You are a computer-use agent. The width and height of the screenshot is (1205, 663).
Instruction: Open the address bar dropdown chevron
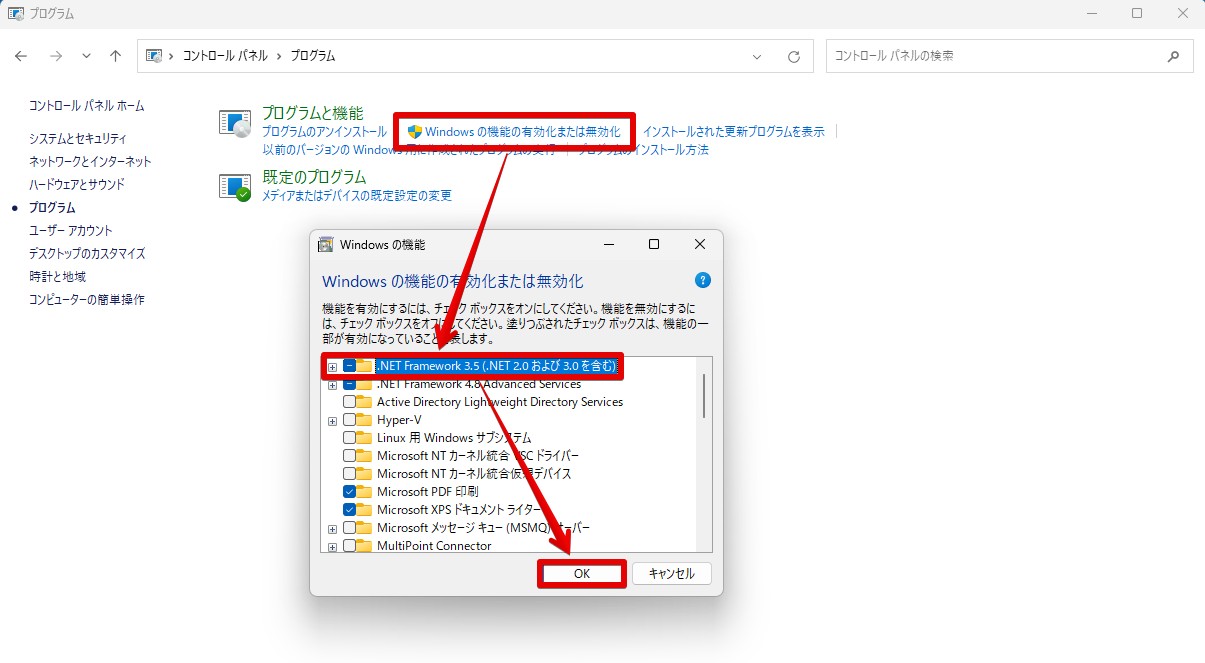(757, 56)
